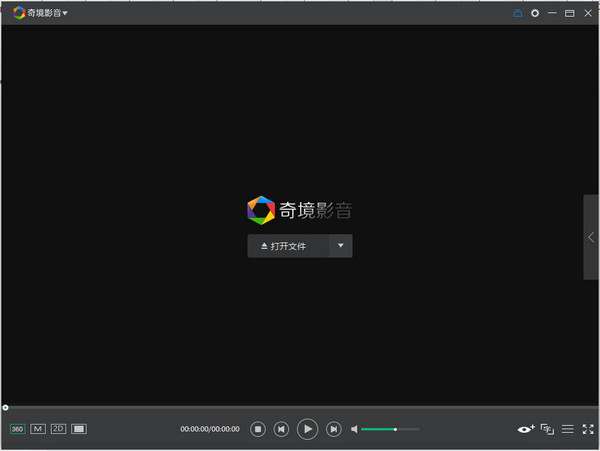
Task: Click the picture-in-picture window icon
Action: click(x=547, y=429)
